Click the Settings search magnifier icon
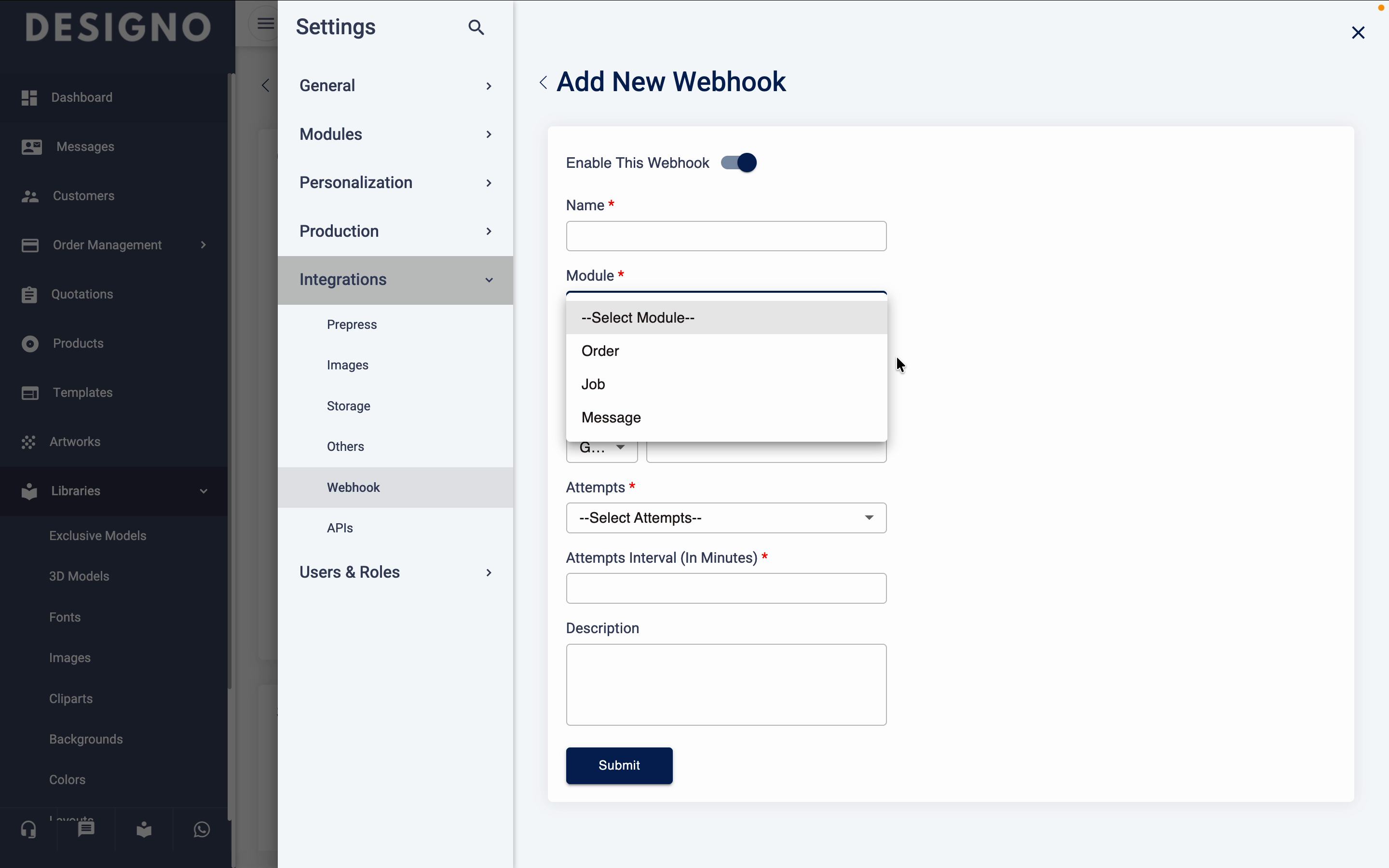This screenshot has height=868, width=1389. point(476,27)
